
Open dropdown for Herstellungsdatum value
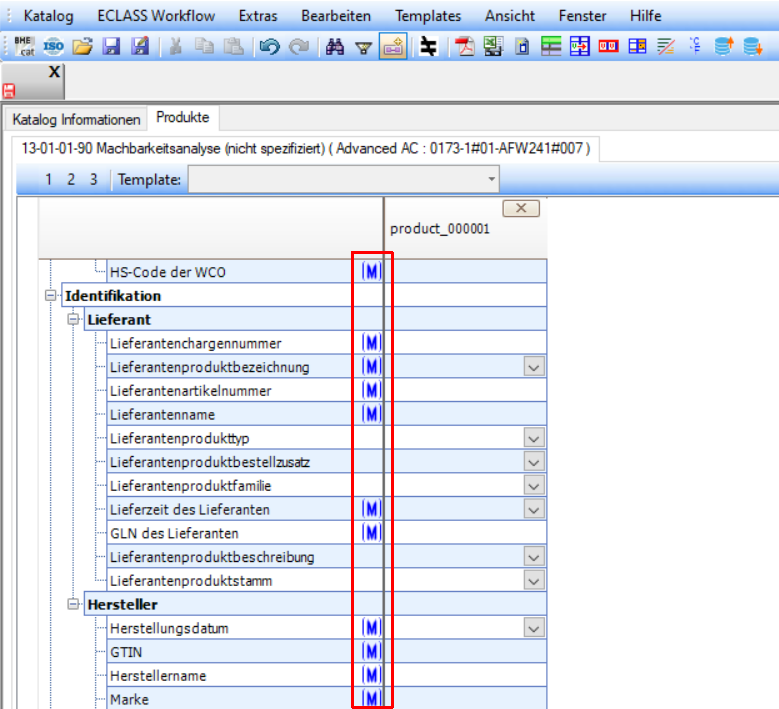pyautogui.click(x=534, y=628)
